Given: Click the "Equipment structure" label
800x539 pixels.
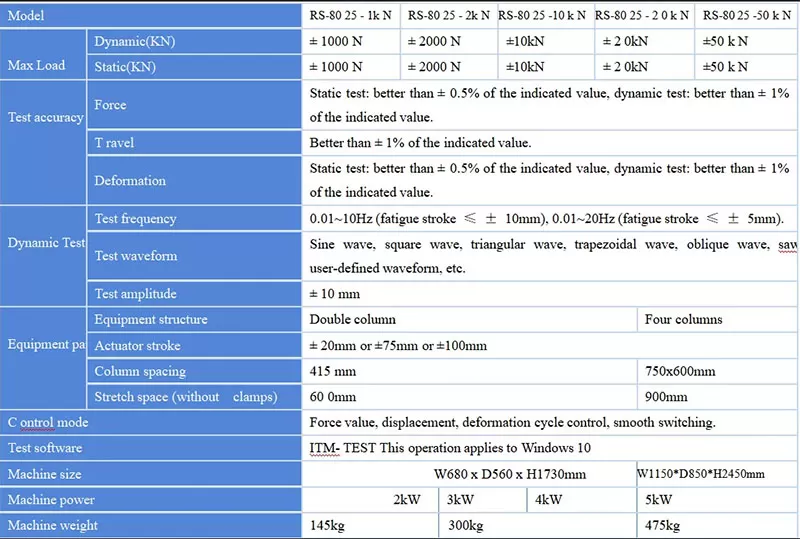Looking at the screenshot, I should [151, 320].
